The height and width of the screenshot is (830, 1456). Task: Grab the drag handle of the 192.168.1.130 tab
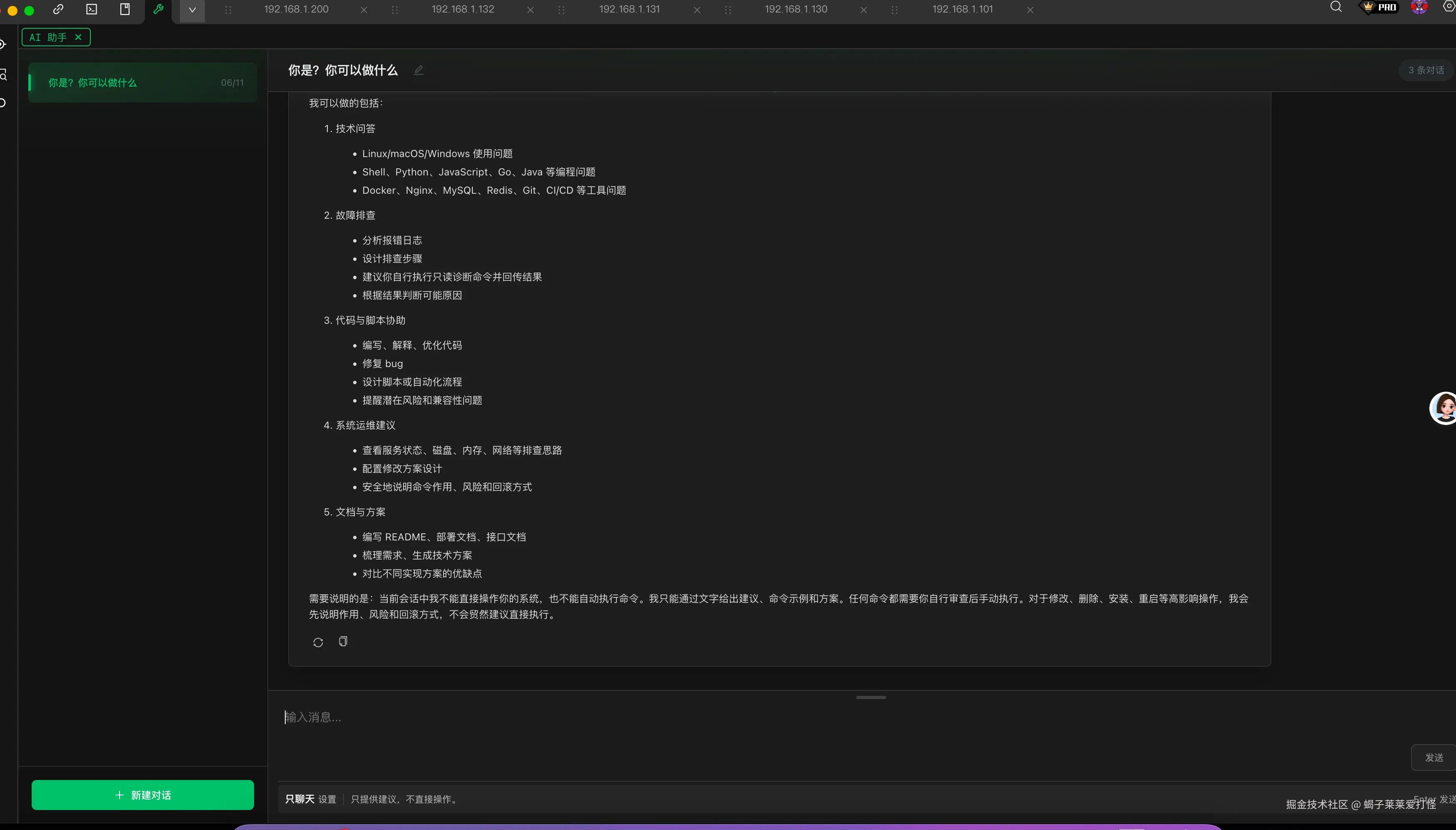tap(728, 10)
